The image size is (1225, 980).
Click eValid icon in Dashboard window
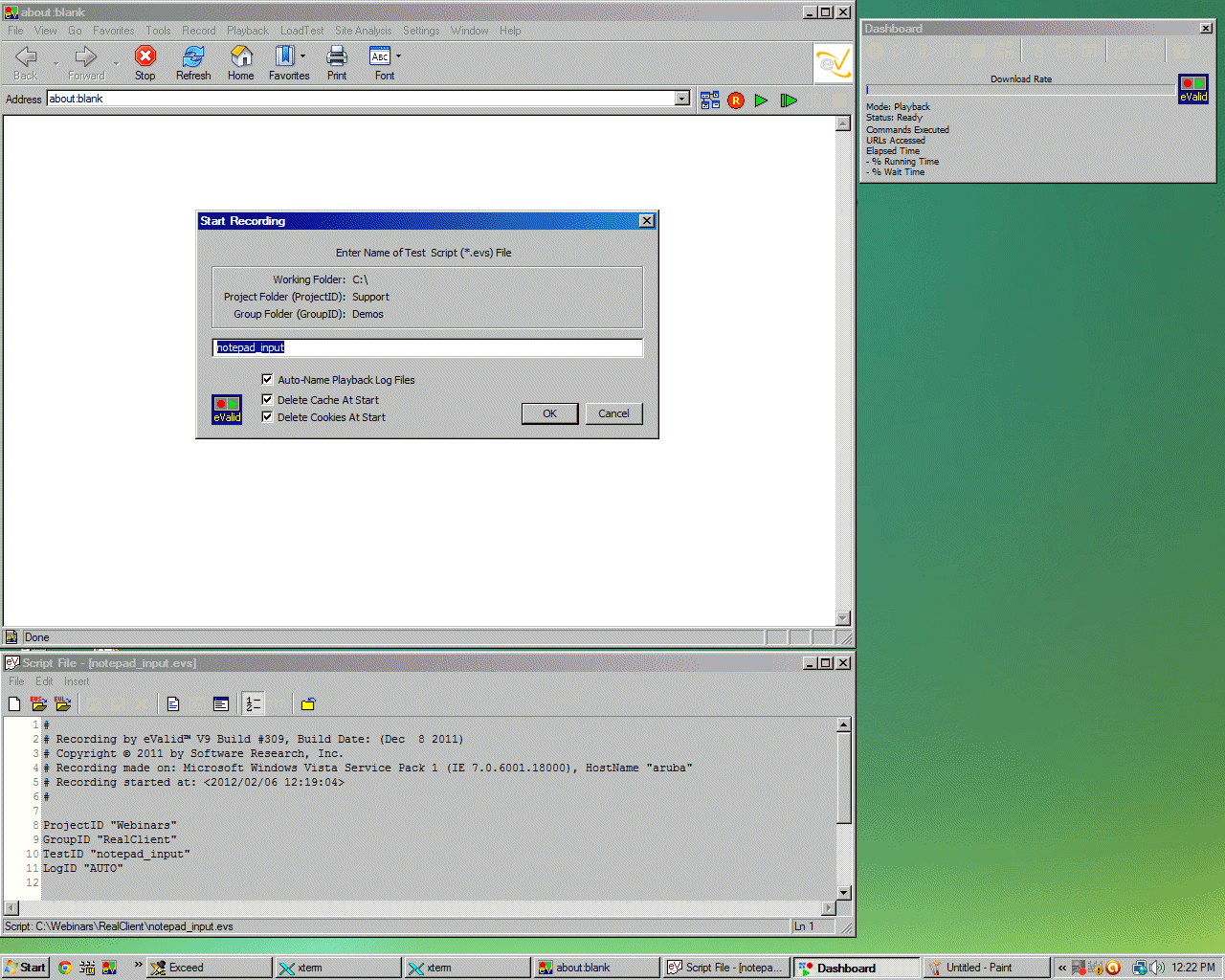pyautogui.click(x=1193, y=89)
